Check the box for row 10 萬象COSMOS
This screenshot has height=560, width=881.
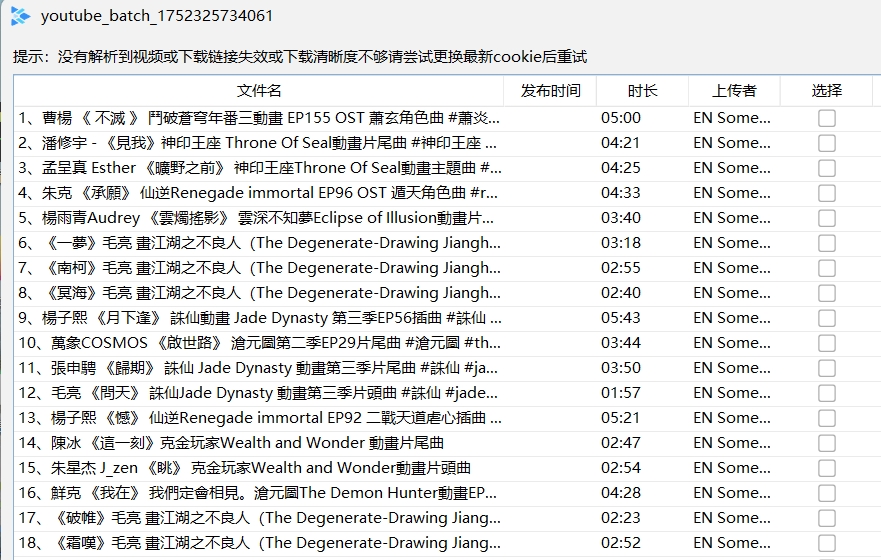[826, 343]
